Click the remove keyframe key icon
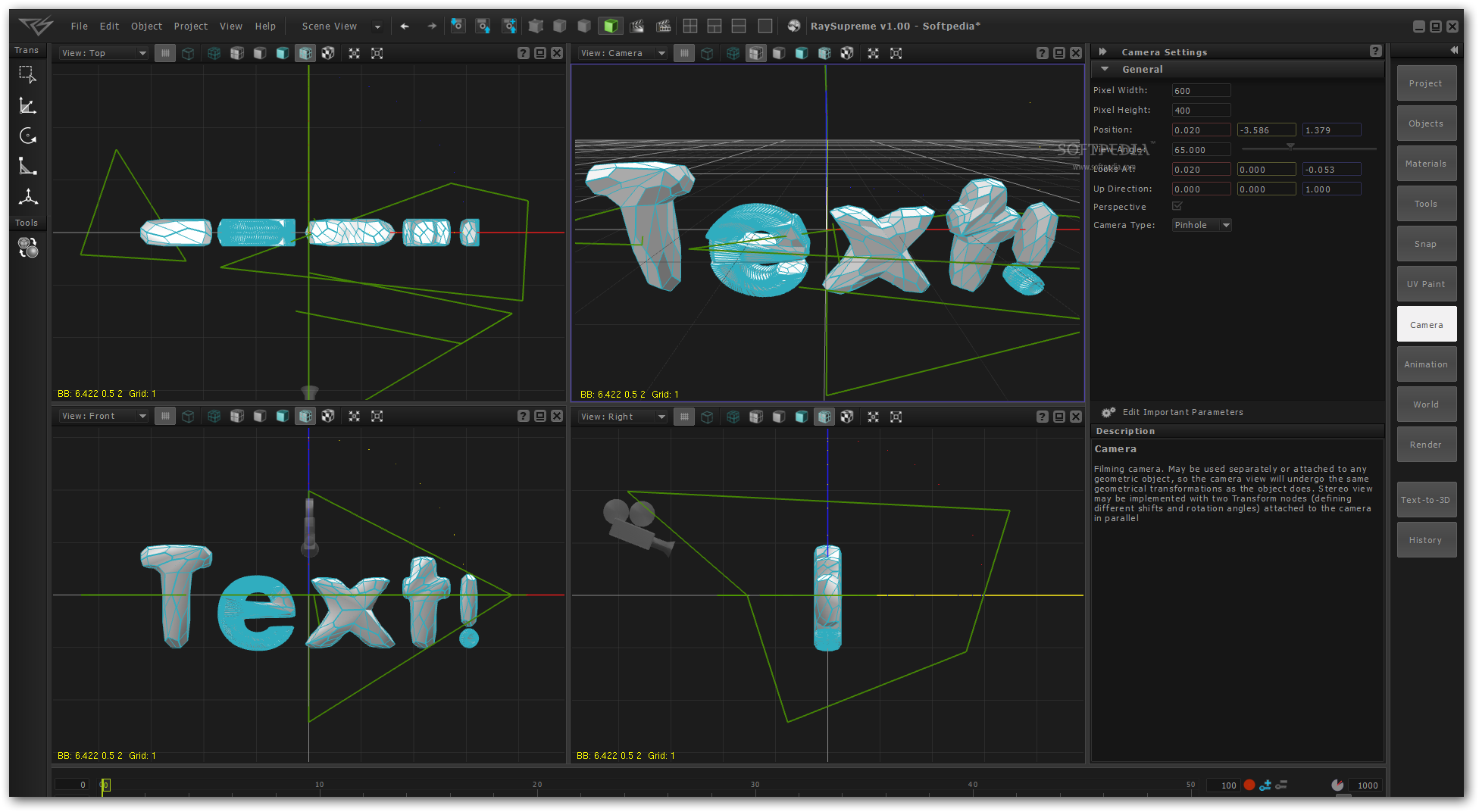1479x812 pixels. tap(1281, 785)
